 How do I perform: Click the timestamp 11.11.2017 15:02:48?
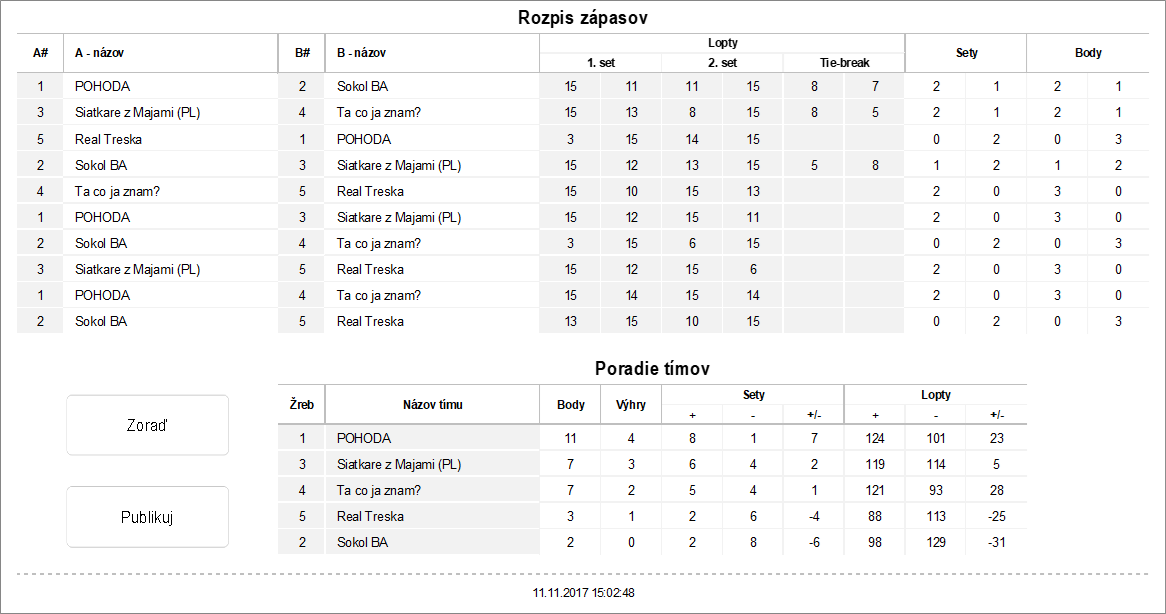[583, 593]
